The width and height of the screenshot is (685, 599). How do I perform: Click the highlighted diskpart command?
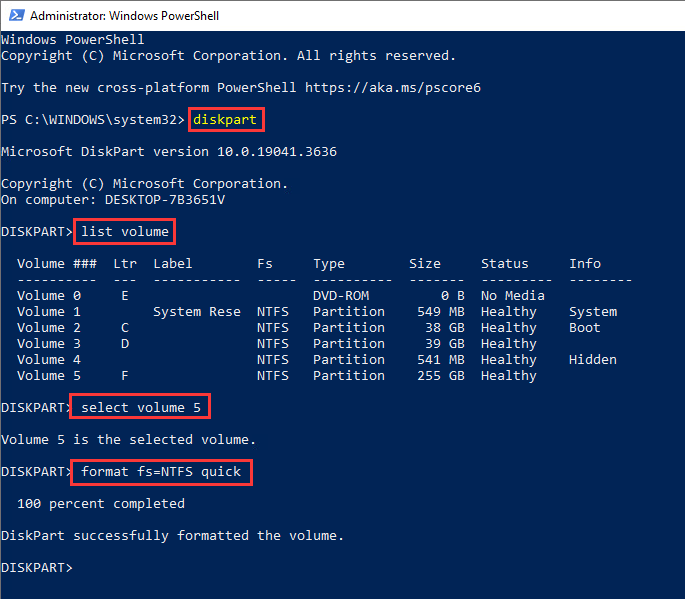click(225, 120)
